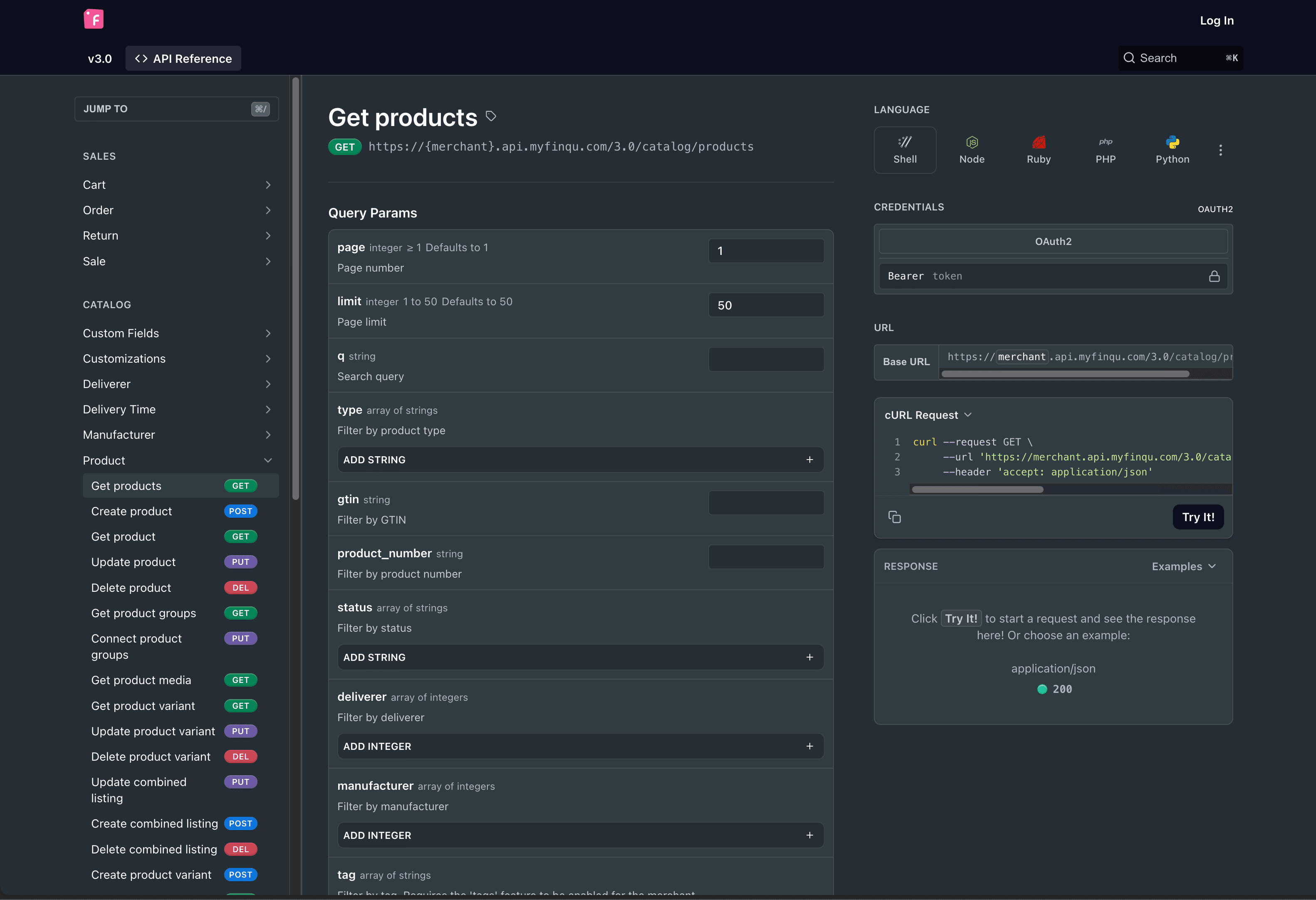Copy the cURL request snippet
This screenshot has width=1316, height=900.
click(x=895, y=517)
